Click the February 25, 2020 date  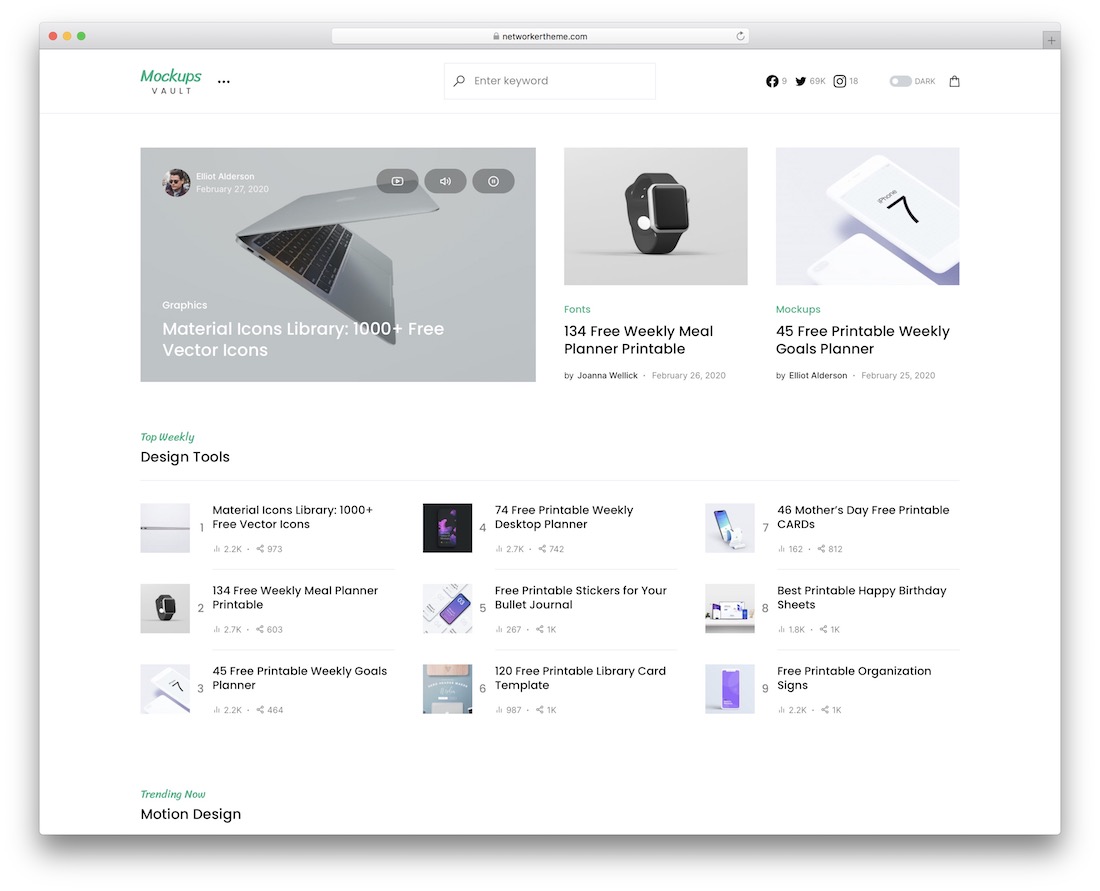898,375
